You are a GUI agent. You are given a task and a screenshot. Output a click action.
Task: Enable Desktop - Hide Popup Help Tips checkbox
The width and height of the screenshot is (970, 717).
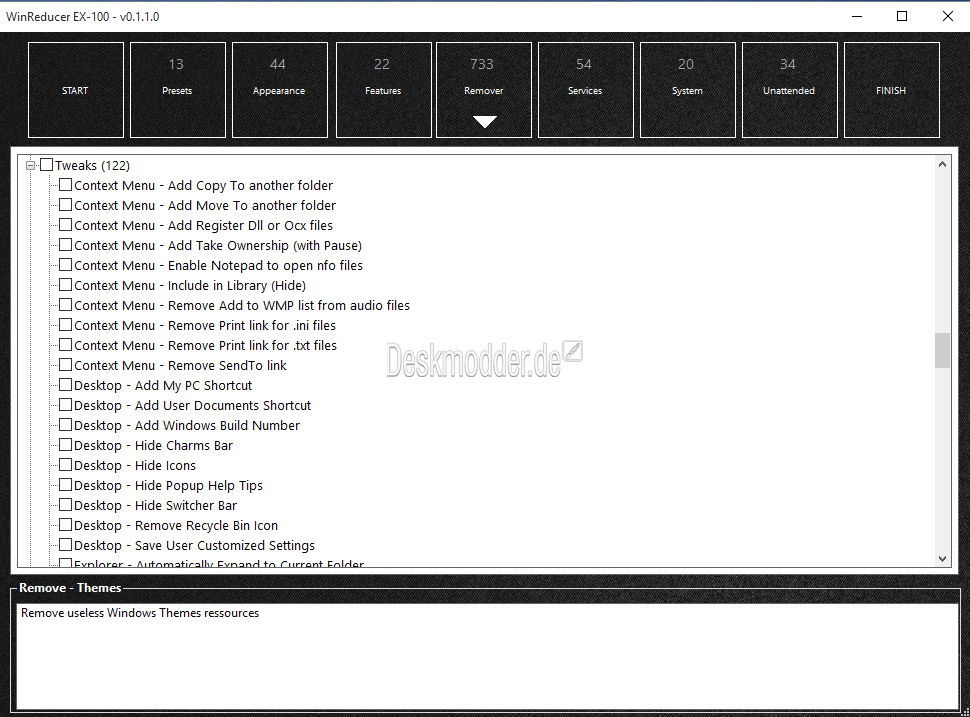66,485
